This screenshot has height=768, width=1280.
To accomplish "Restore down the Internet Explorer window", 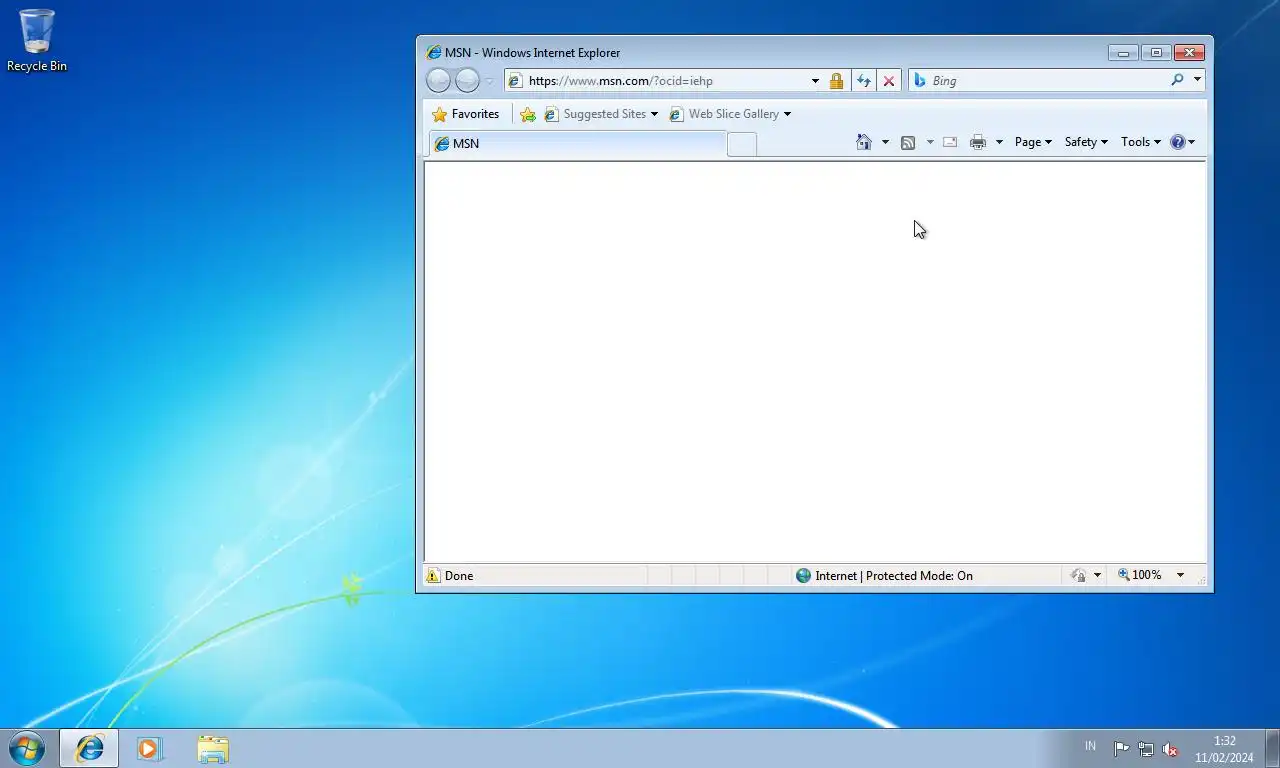I will tap(1156, 53).
